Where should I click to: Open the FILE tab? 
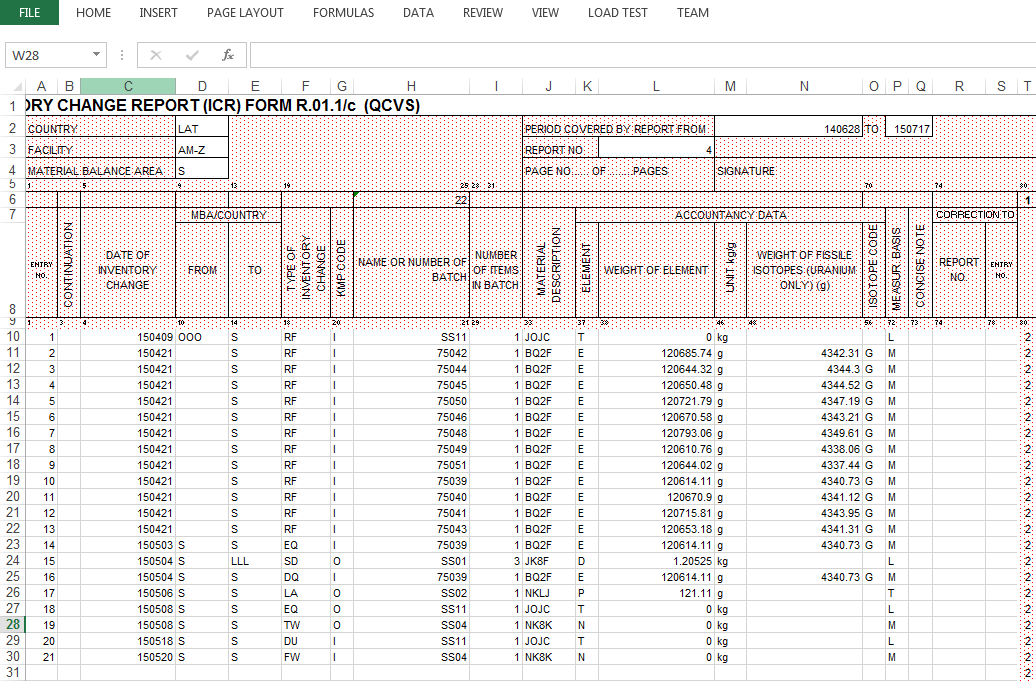(30, 13)
